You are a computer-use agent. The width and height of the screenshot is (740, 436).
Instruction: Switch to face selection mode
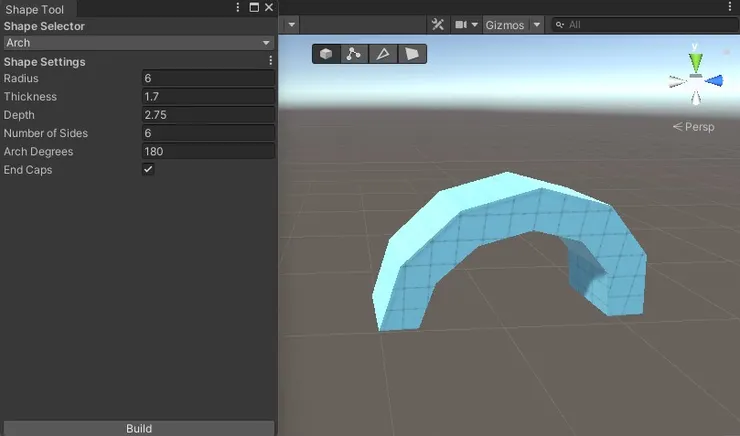click(410, 54)
